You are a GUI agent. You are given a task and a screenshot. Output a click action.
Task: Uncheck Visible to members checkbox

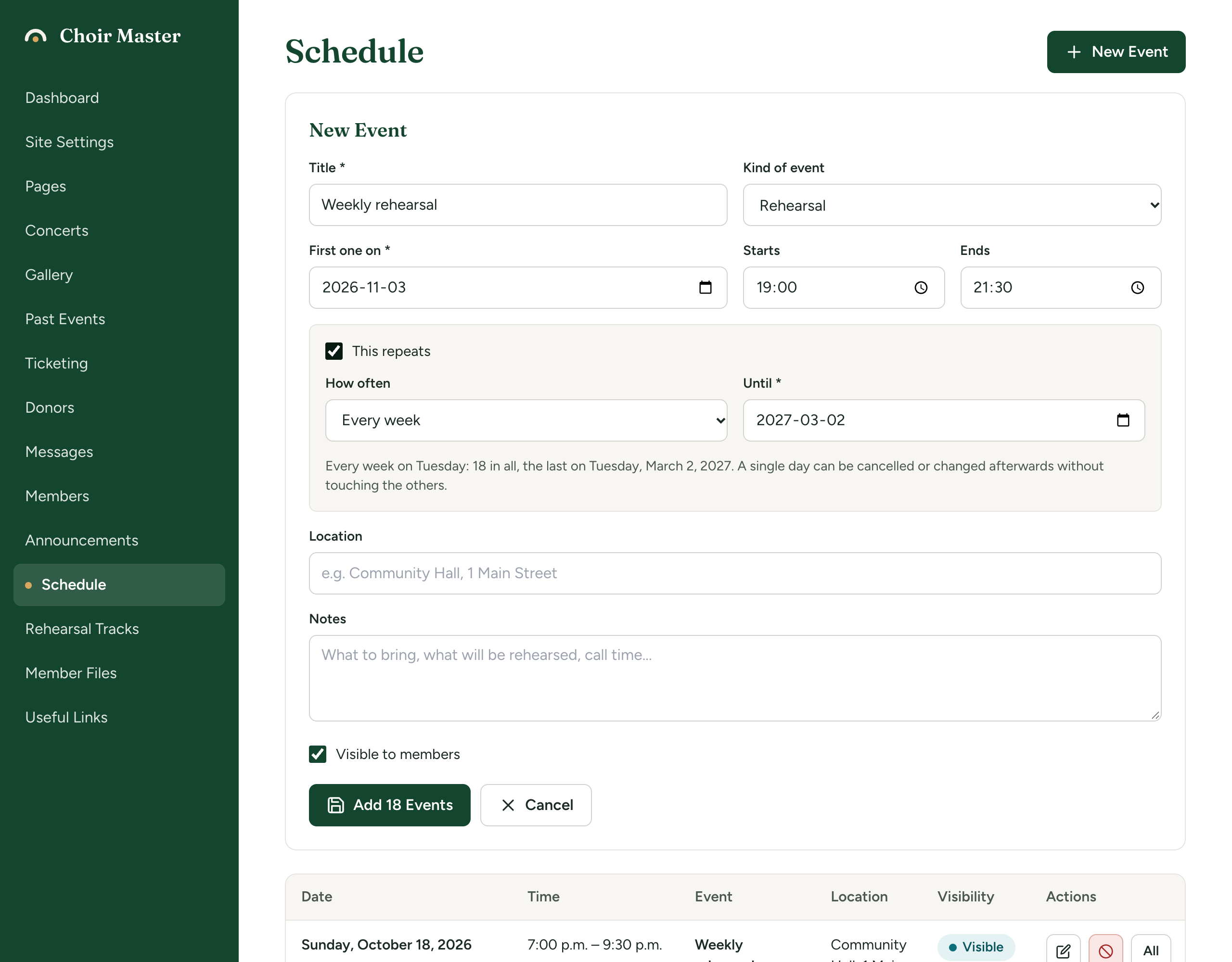[318, 754]
